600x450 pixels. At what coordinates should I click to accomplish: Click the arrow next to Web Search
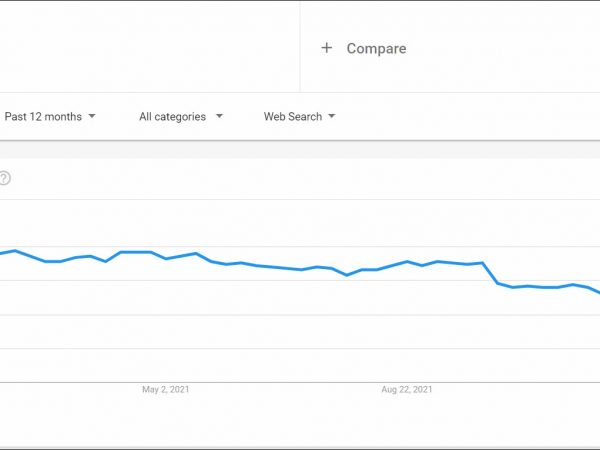pyautogui.click(x=332, y=117)
